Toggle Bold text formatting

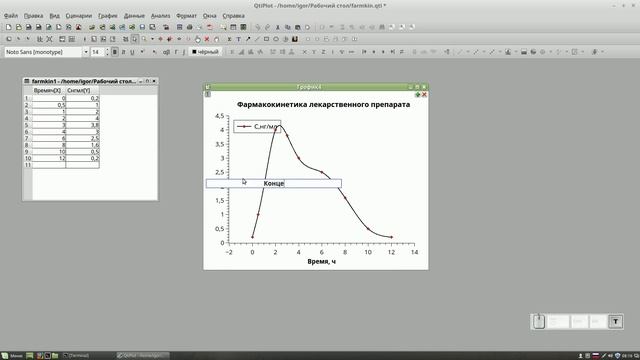coord(115,52)
